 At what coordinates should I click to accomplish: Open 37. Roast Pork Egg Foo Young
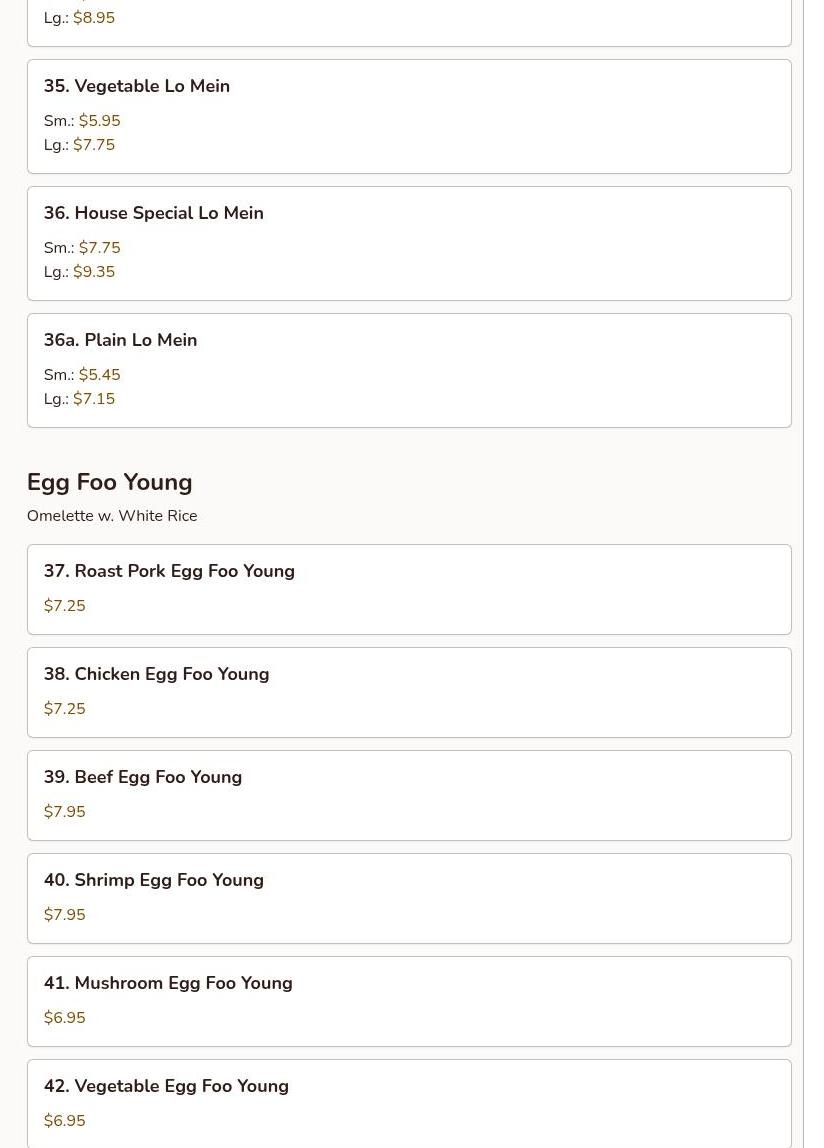tap(409, 589)
